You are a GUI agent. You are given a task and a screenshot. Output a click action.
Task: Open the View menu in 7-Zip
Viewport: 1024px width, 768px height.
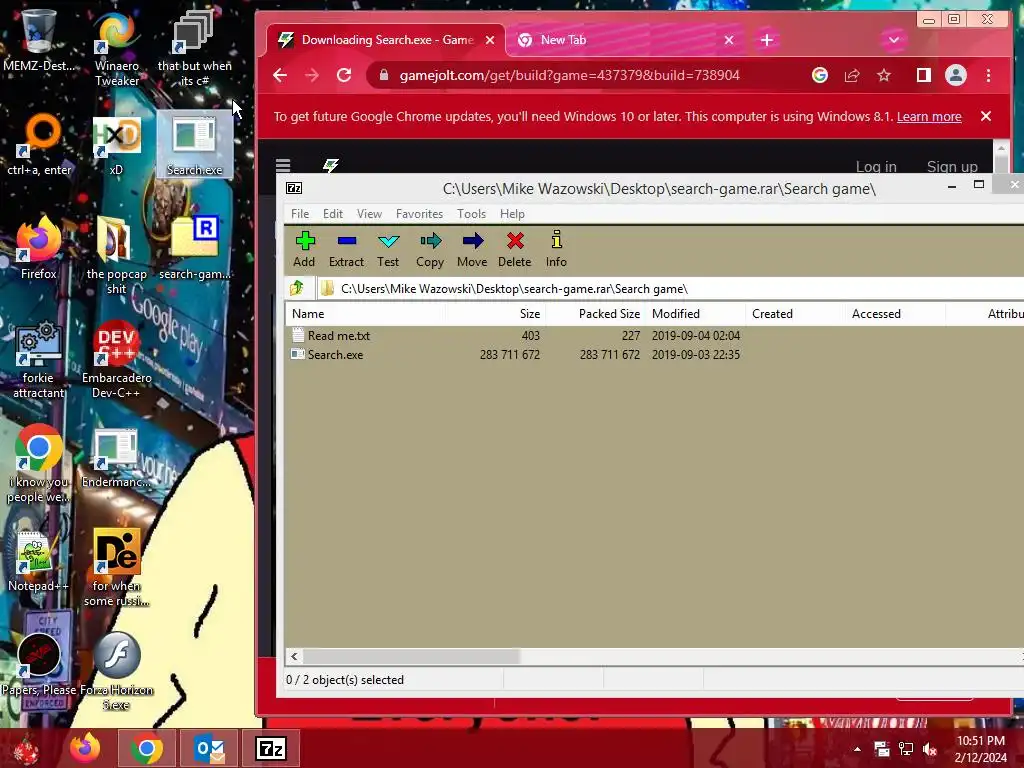point(369,214)
